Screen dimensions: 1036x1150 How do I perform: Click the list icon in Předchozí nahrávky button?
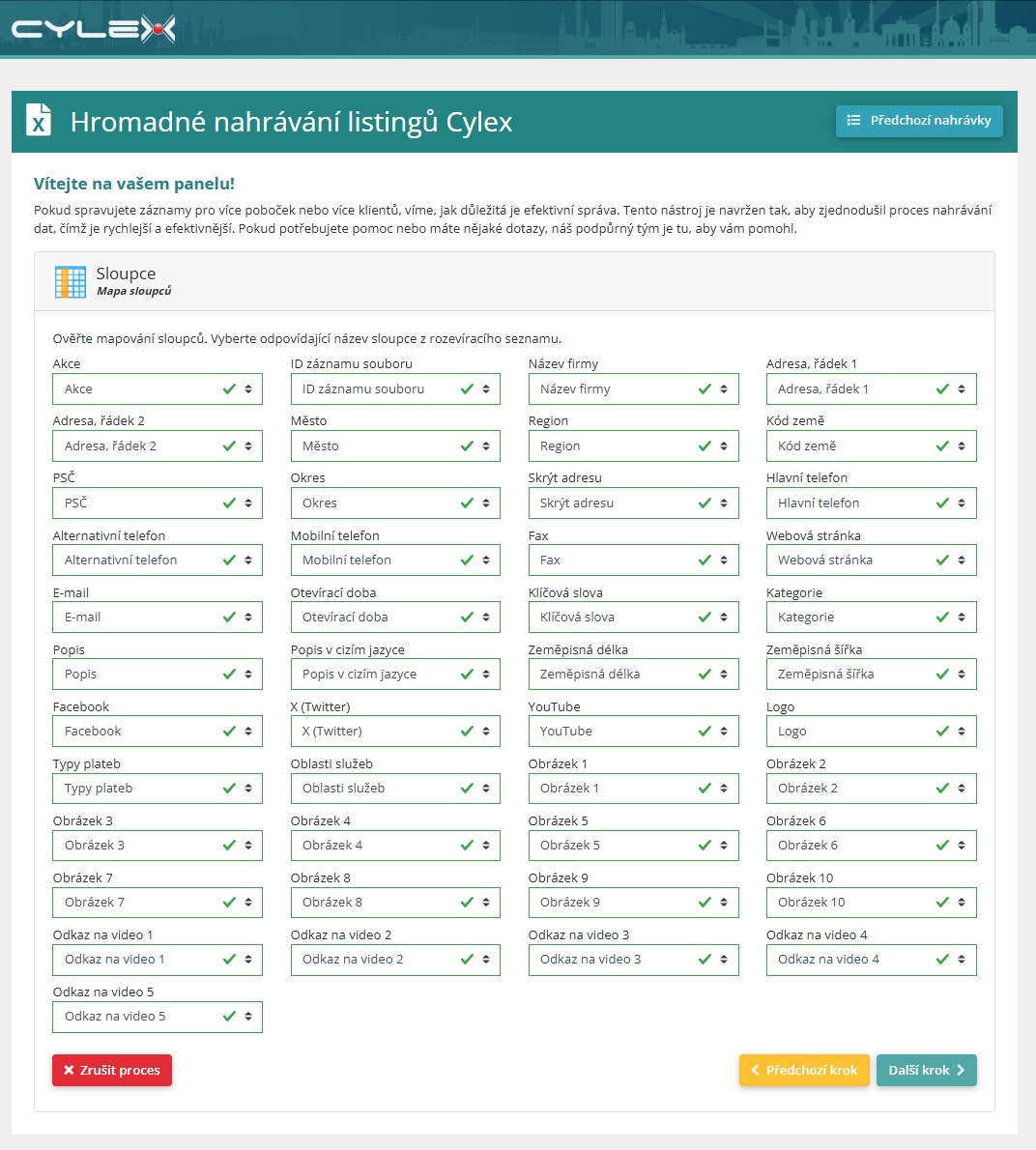(853, 120)
